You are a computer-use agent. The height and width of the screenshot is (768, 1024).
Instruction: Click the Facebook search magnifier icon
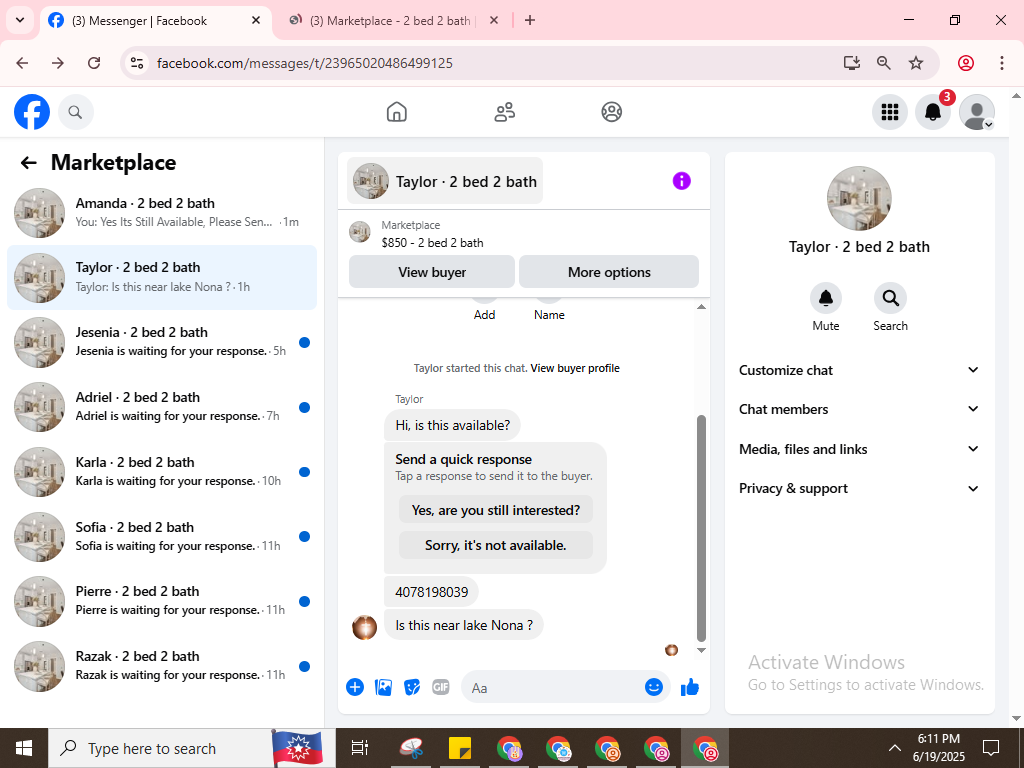pos(76,112)
